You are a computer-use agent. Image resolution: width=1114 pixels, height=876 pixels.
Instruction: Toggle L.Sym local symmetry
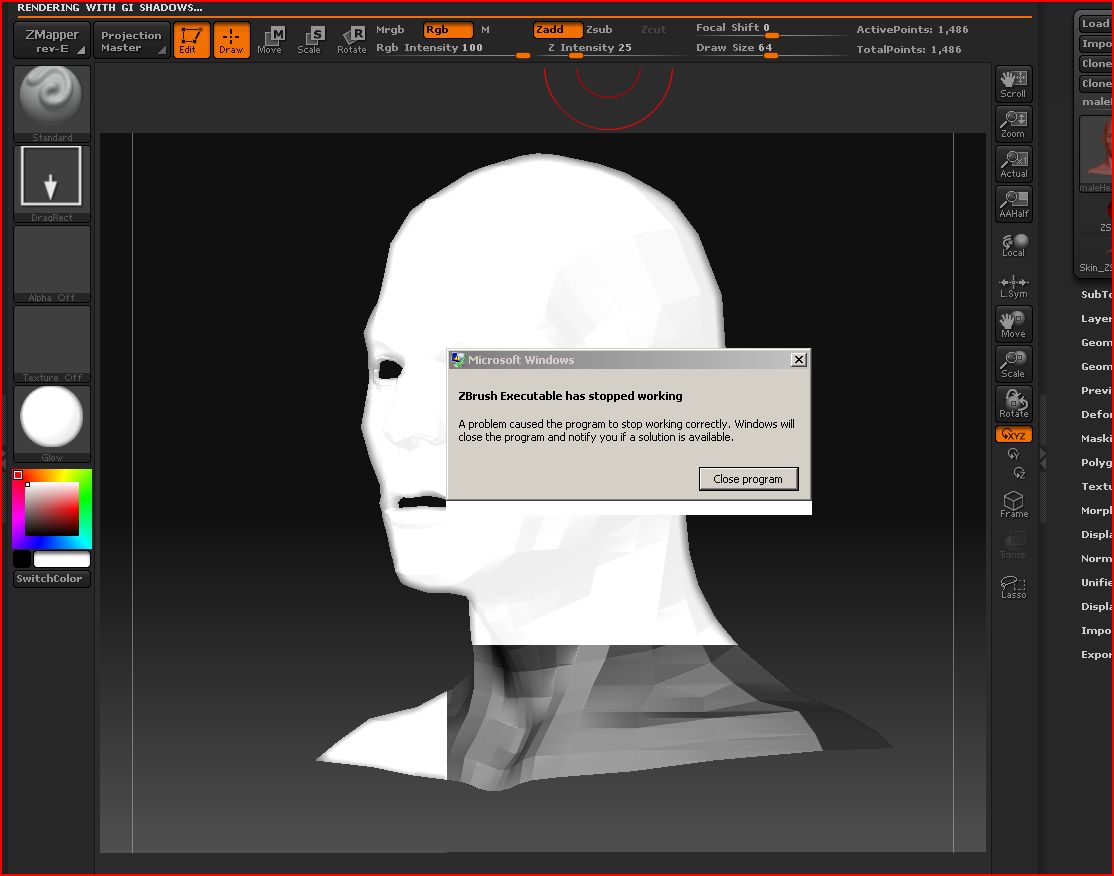click(1014, 286)
